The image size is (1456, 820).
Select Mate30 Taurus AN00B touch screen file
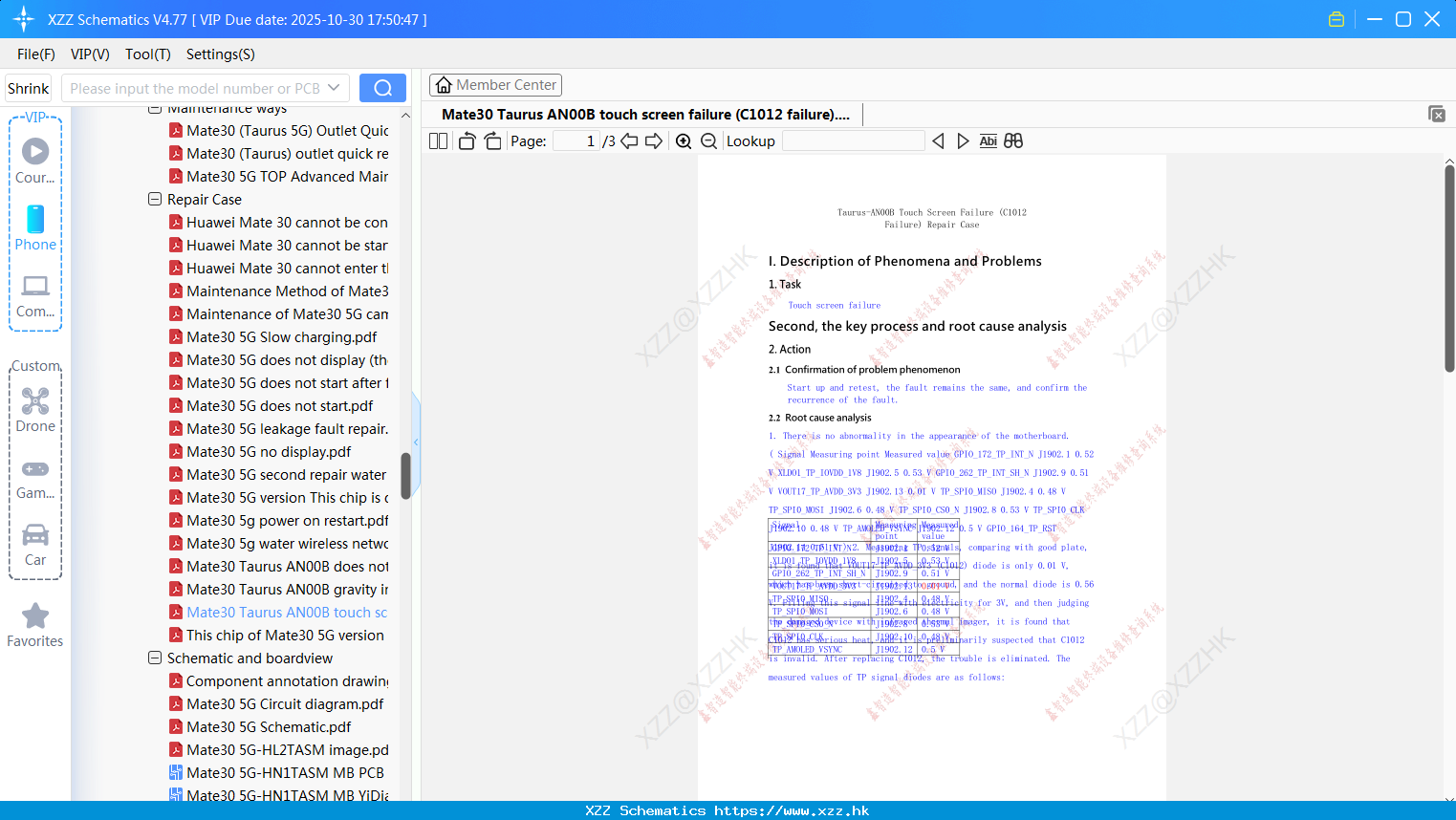pos(277,612)
